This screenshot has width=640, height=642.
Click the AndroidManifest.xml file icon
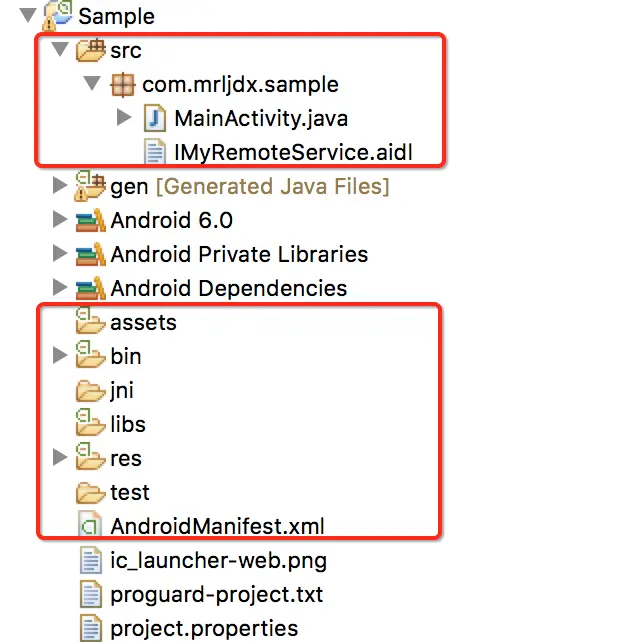point(90,523)
